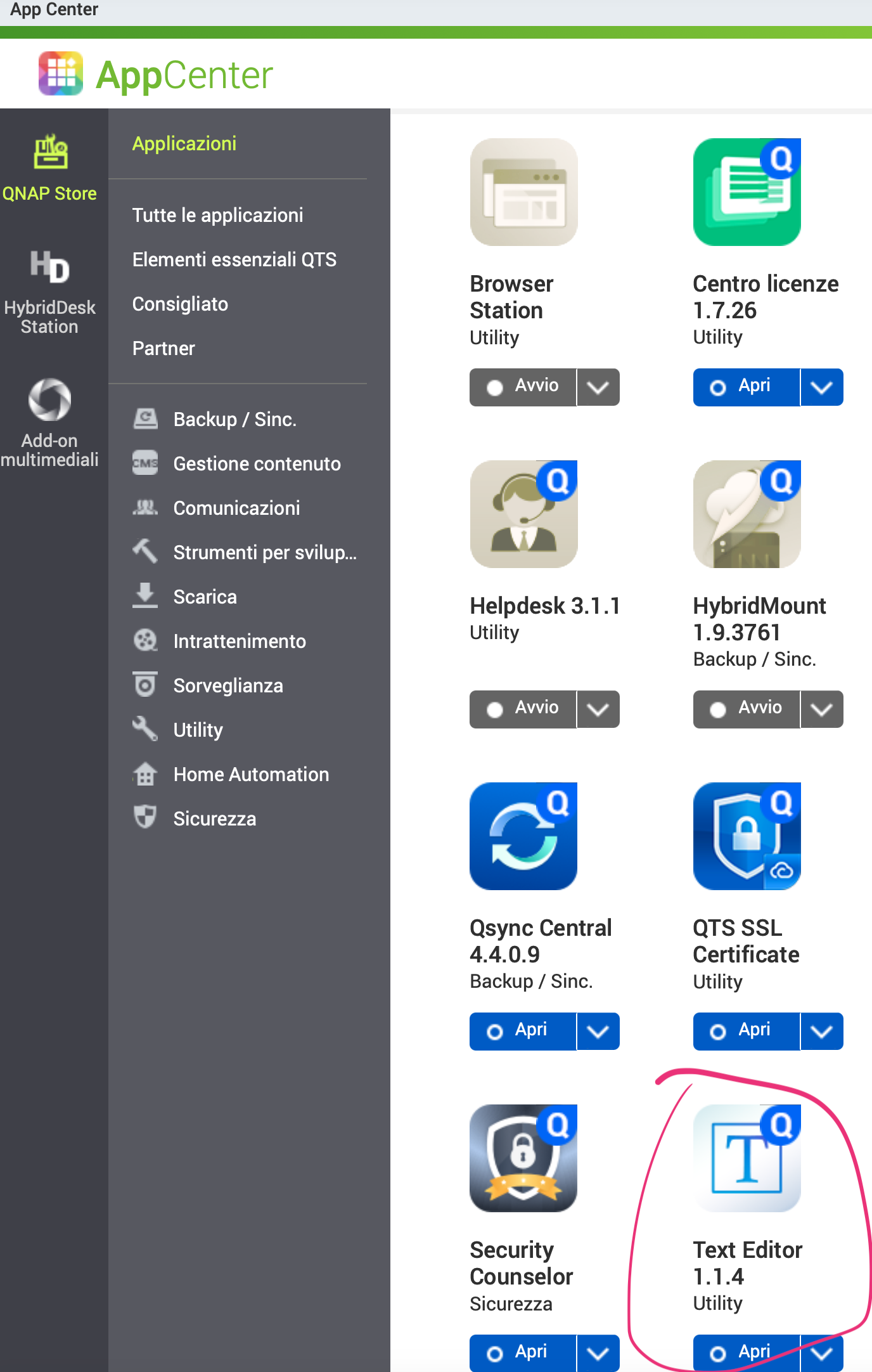Click the Qsync Central app icon

(x=523, y=836)
